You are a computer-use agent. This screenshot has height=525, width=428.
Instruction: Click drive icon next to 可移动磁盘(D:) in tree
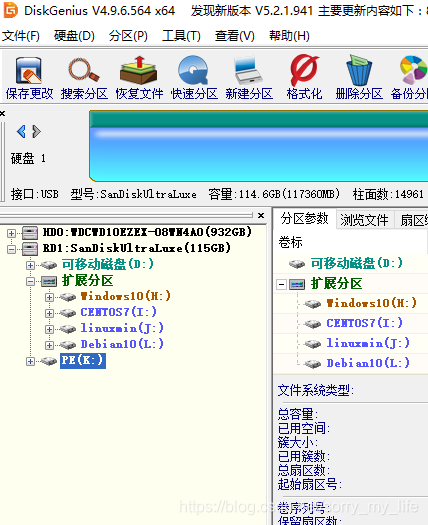[49, 265]
